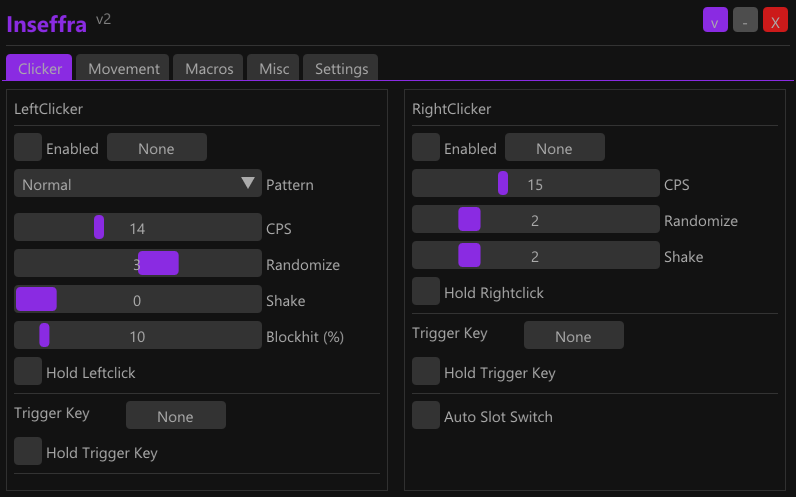Click the red X button

pos(775,20)
